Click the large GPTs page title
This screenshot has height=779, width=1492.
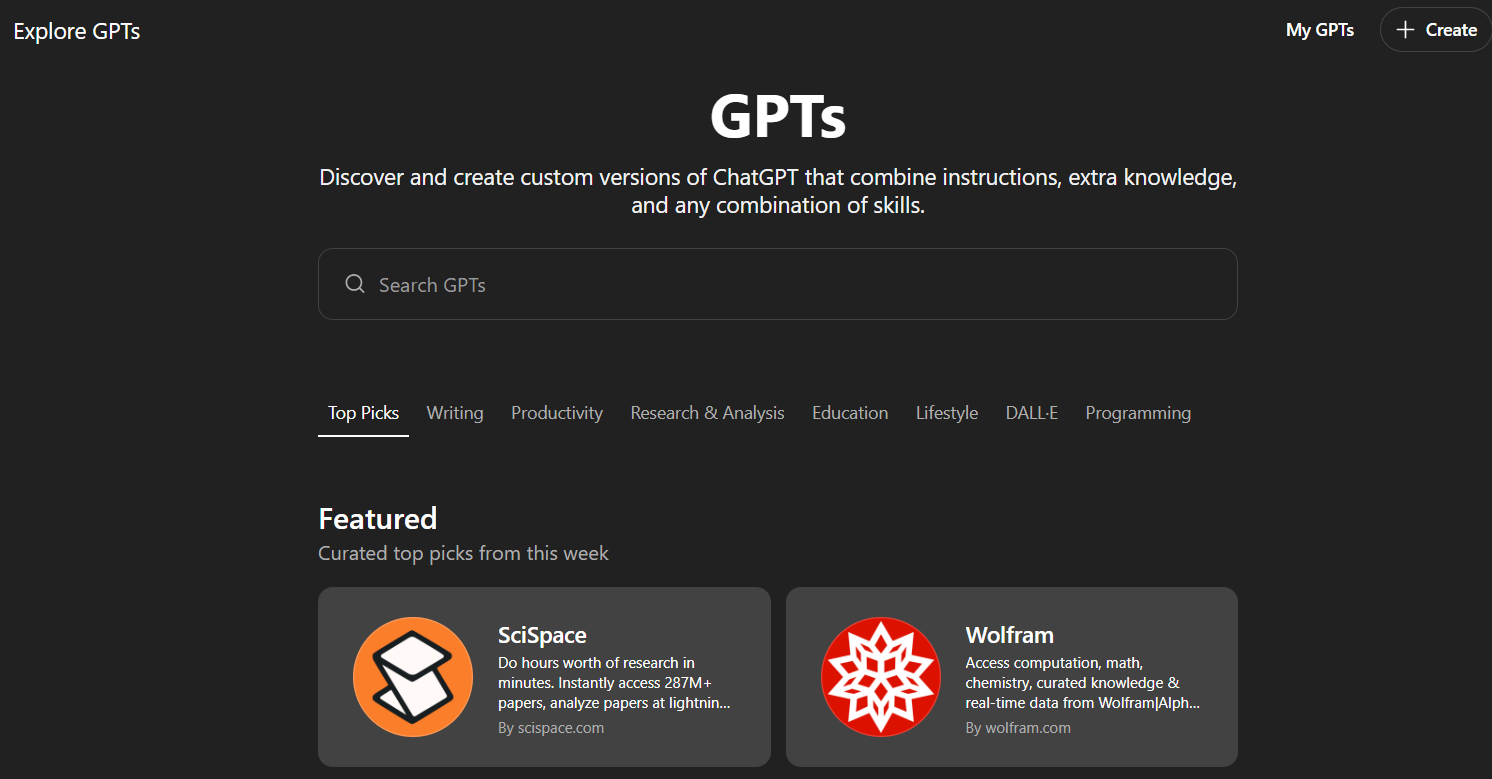[x=778, y=116]
